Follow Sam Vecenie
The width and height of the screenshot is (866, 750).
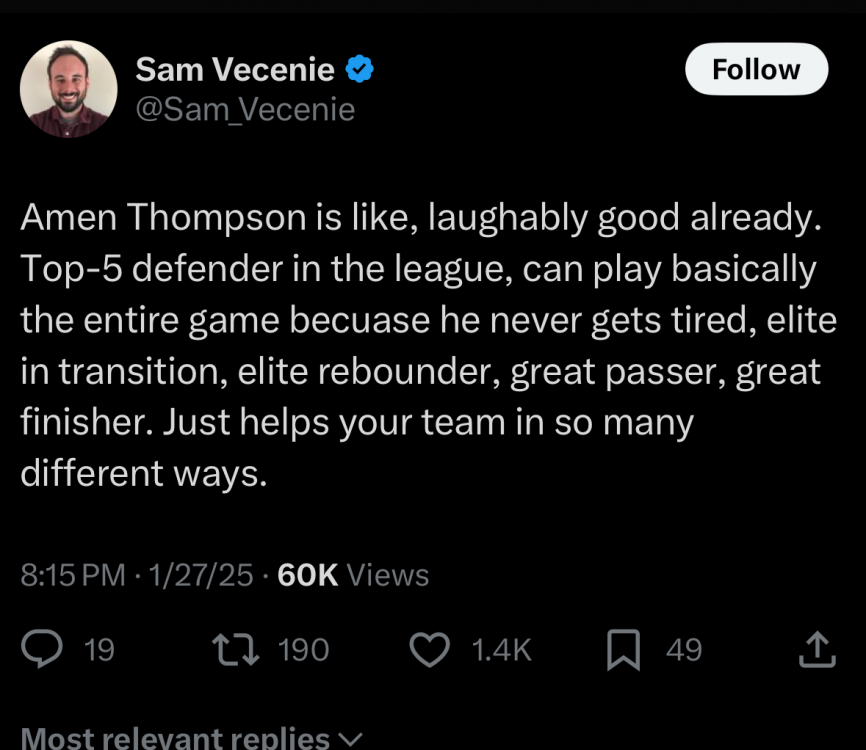coord(756,70)
